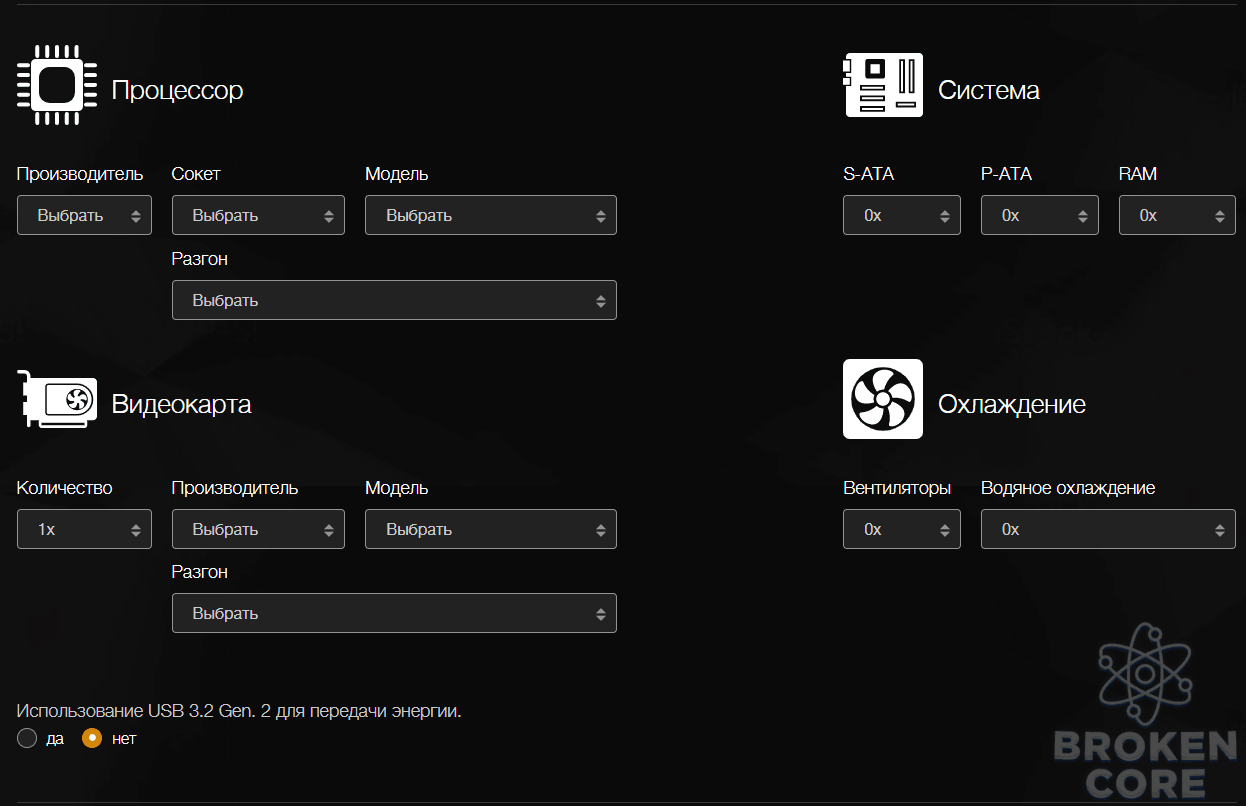Click the processor chip icon

pyautogui.click(x=57, y=86)
